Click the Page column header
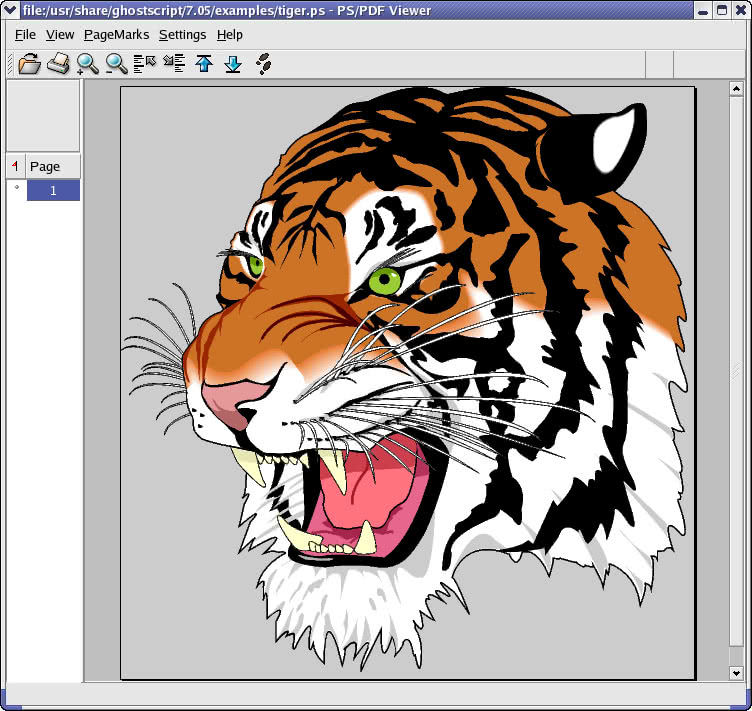The height and width of the screenshot is (711, 752). point(53,166)
